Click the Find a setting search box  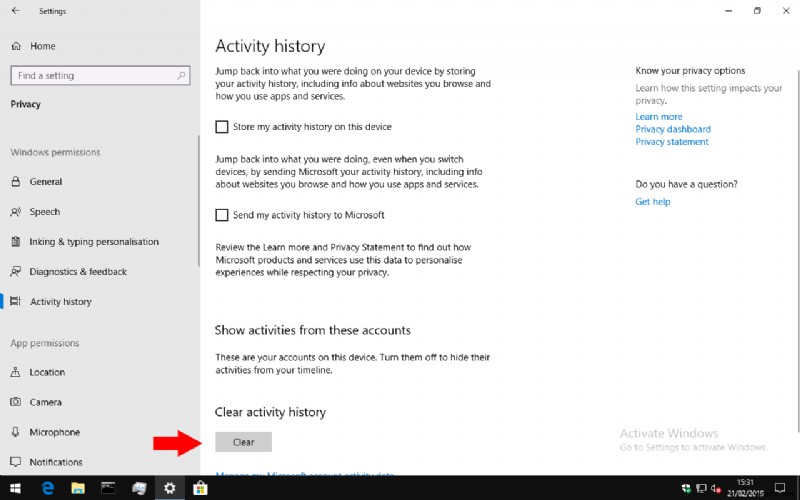click(x=101, y=76)
